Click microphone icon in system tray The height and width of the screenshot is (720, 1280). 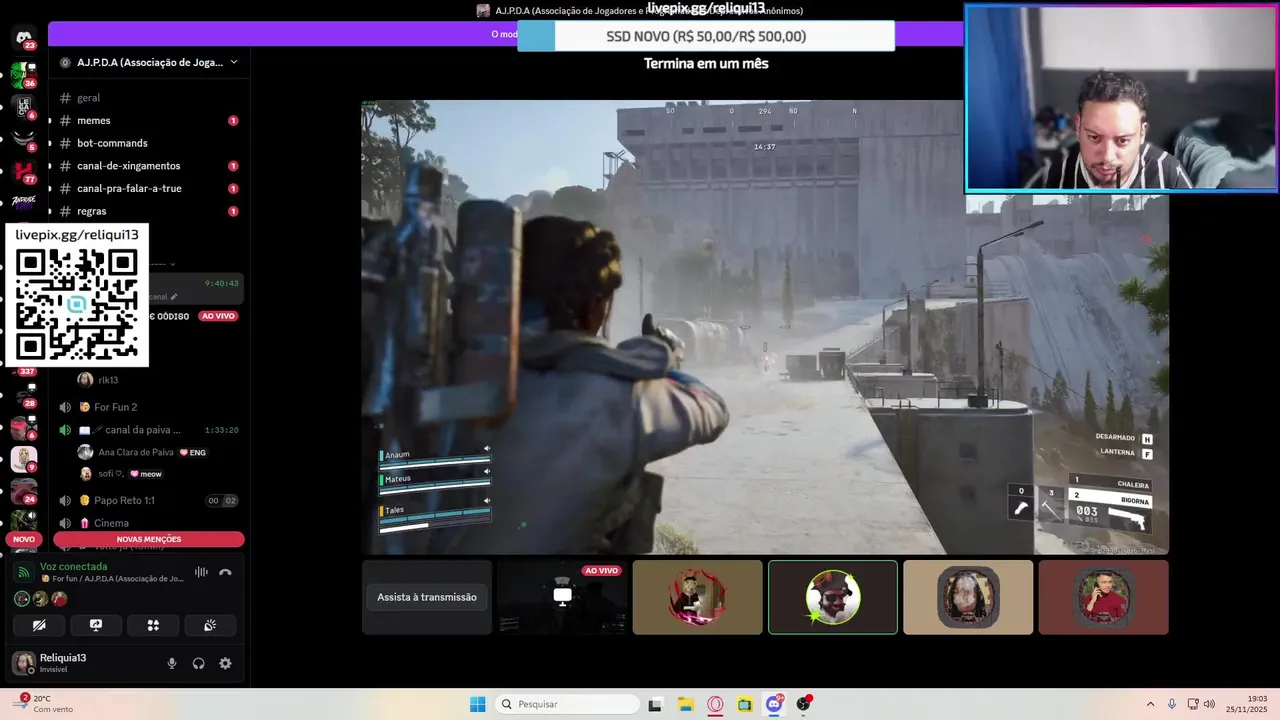click(1172, 704)
